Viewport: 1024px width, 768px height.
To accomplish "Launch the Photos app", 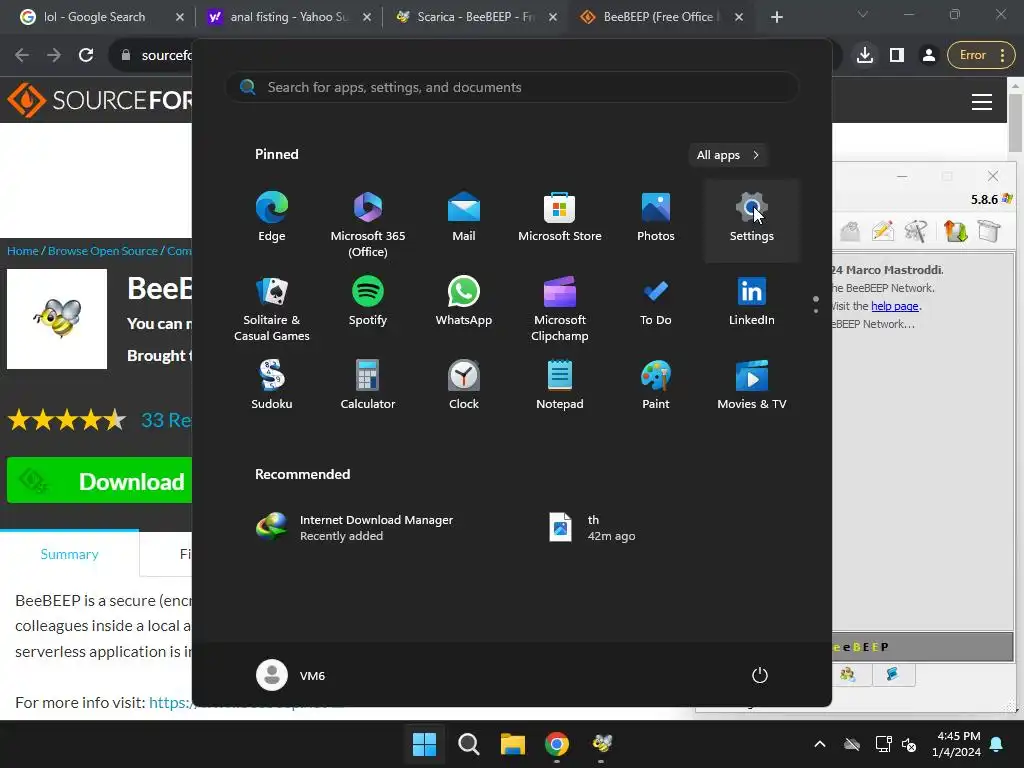I will click(x=656, y=217).
